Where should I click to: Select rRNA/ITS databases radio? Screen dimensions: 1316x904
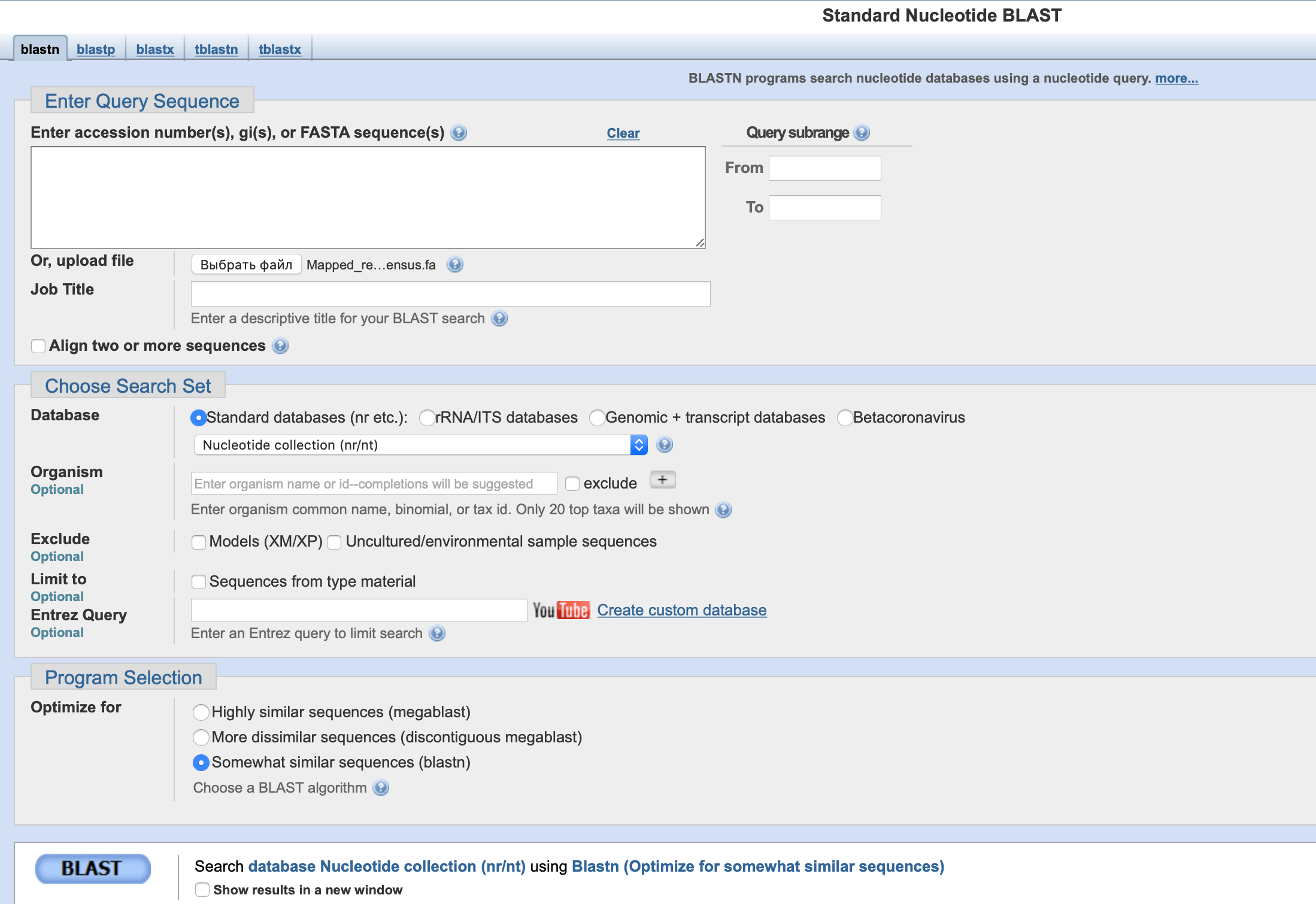pos(427,418)
